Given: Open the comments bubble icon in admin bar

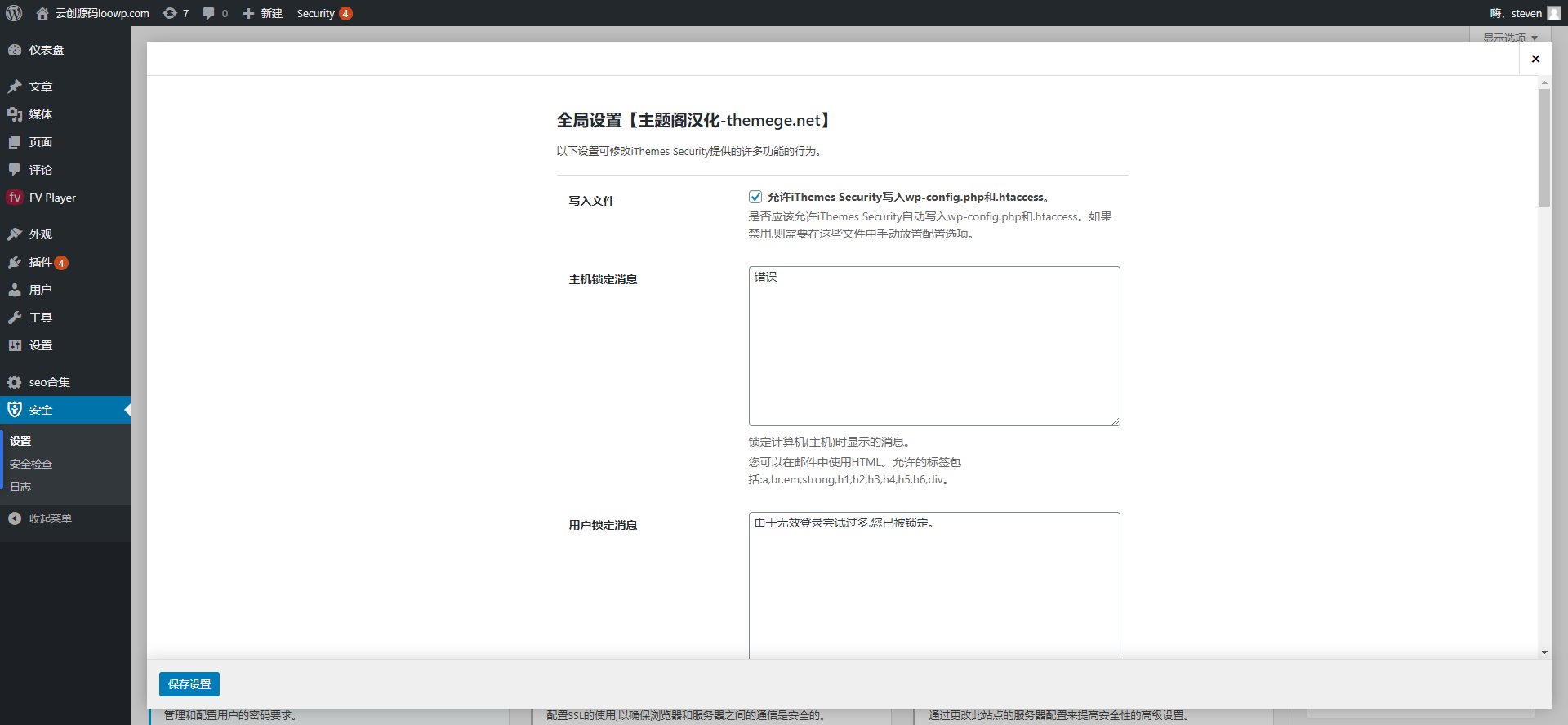Looking at the screenshot, I should (x=209, y=13).
